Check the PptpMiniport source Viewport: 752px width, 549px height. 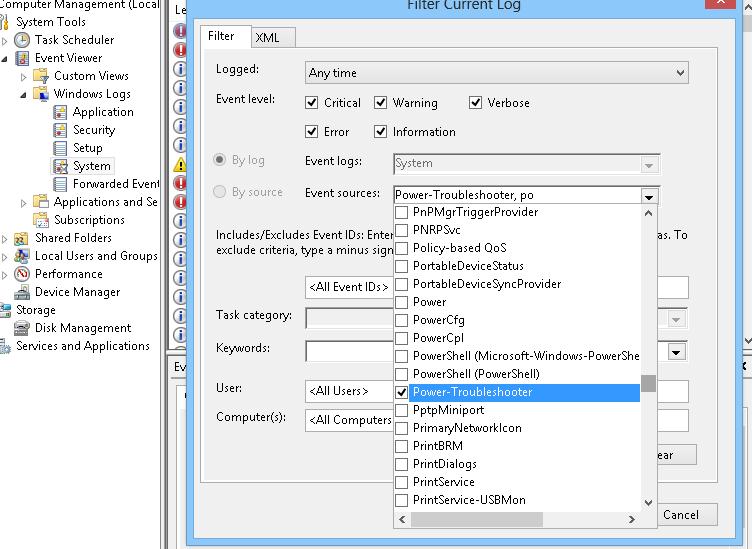click(401, 410)
